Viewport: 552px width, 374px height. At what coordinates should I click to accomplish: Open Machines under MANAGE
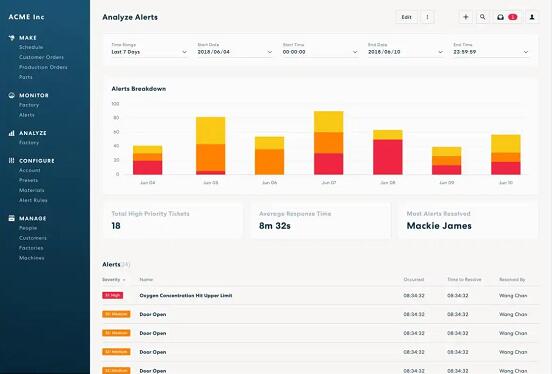coord(32,258)
